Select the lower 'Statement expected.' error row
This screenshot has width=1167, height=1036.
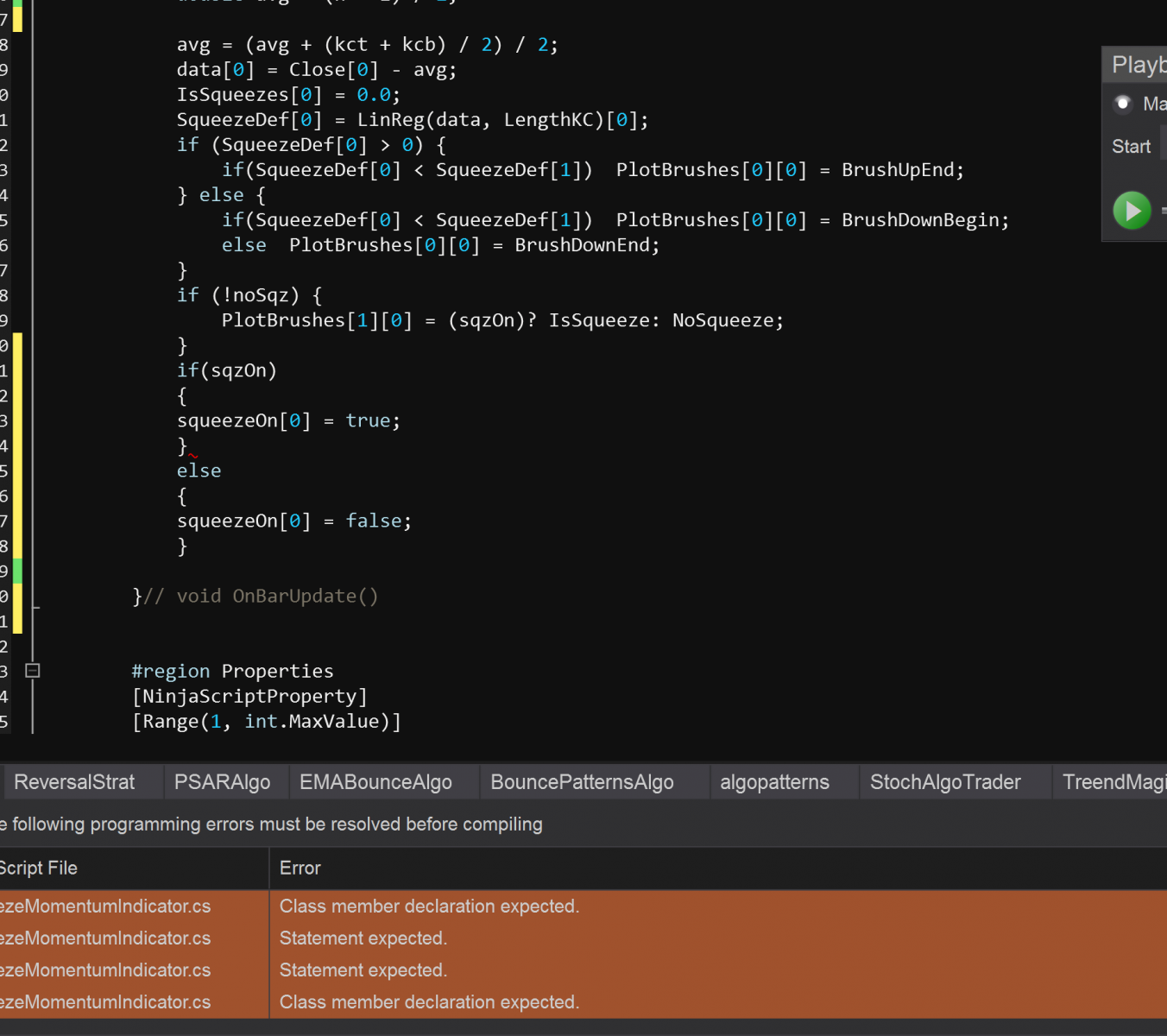tap(583, 970)
